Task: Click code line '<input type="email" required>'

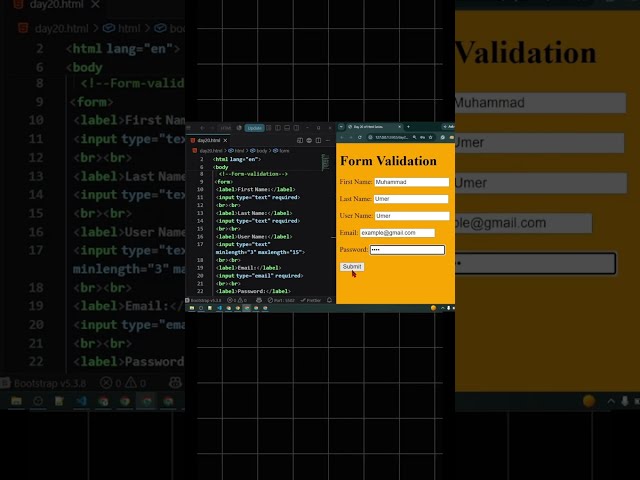Action: pyautogui.click(x=259, y=276)
